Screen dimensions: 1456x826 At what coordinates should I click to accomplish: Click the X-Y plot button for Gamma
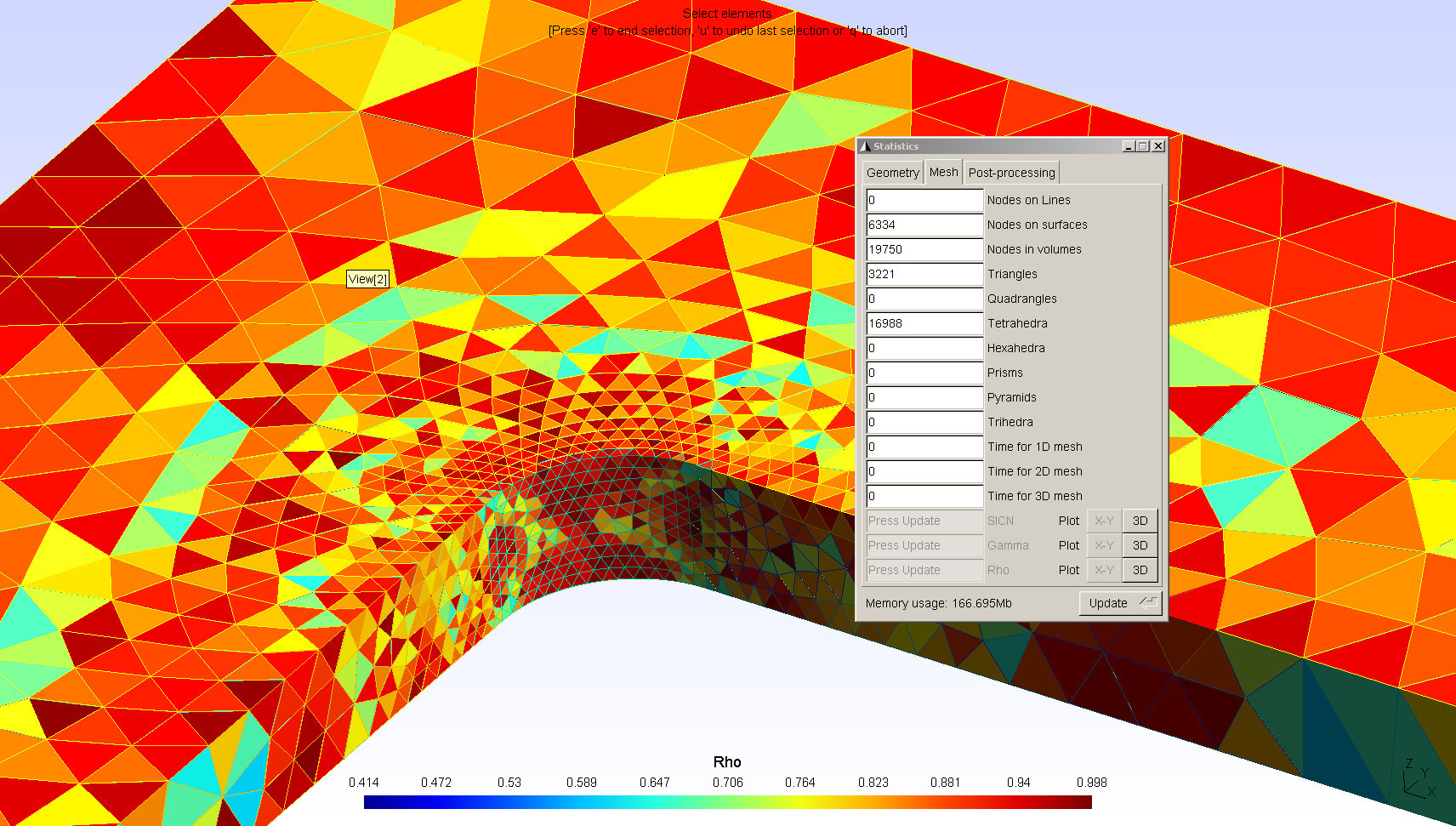click(x=1104, y=545)
